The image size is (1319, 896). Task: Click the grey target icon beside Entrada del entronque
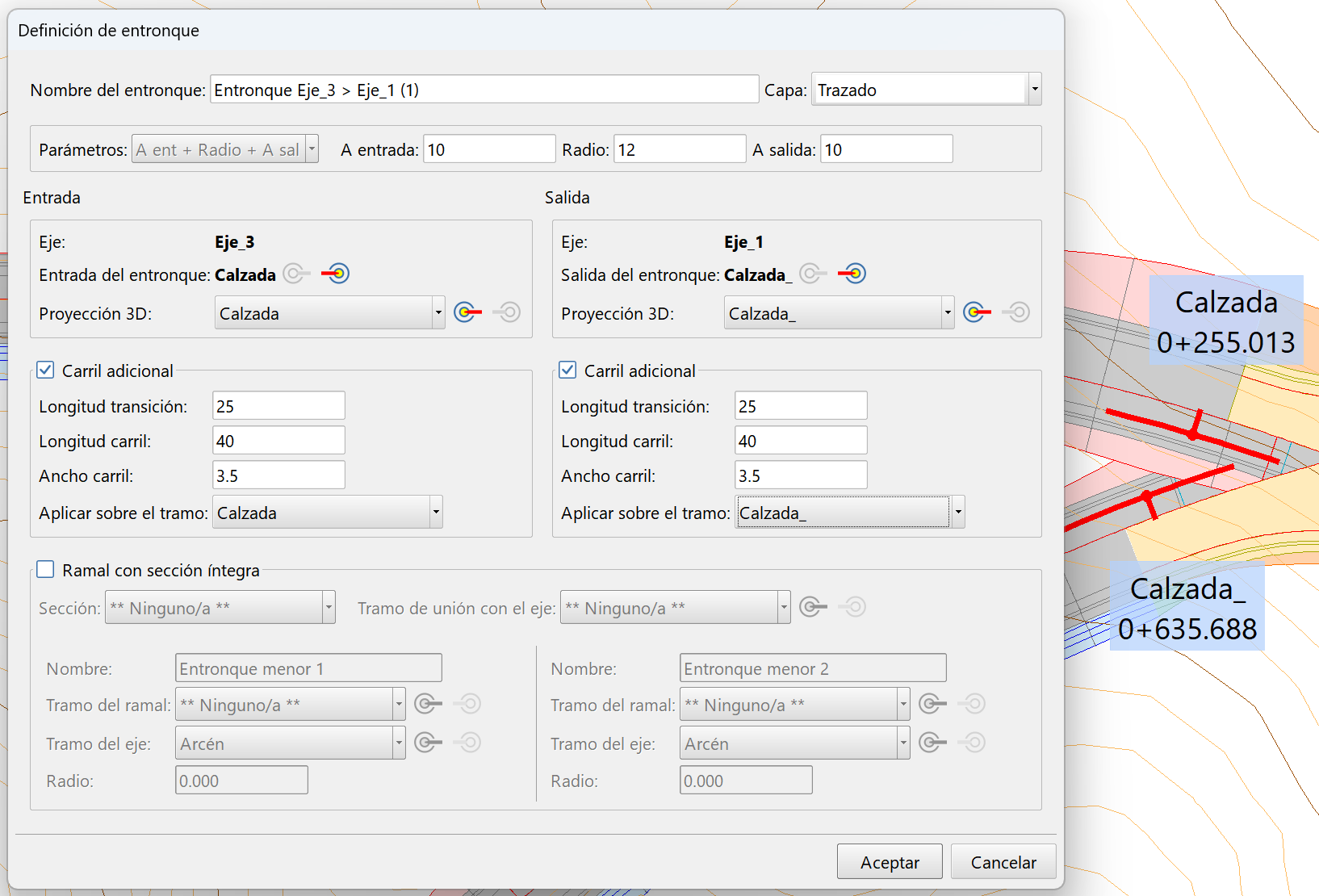tap(296, 274)
